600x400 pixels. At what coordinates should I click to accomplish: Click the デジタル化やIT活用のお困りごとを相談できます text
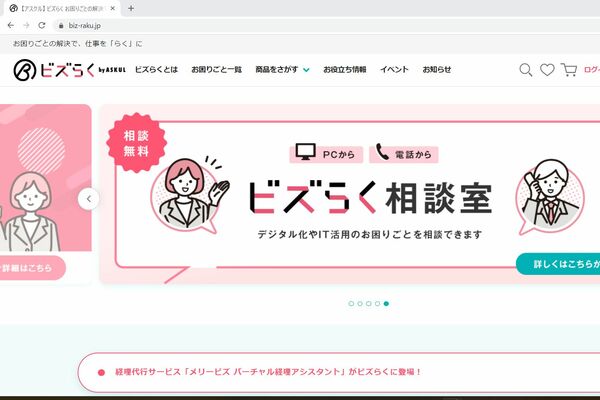pos(370,234)
